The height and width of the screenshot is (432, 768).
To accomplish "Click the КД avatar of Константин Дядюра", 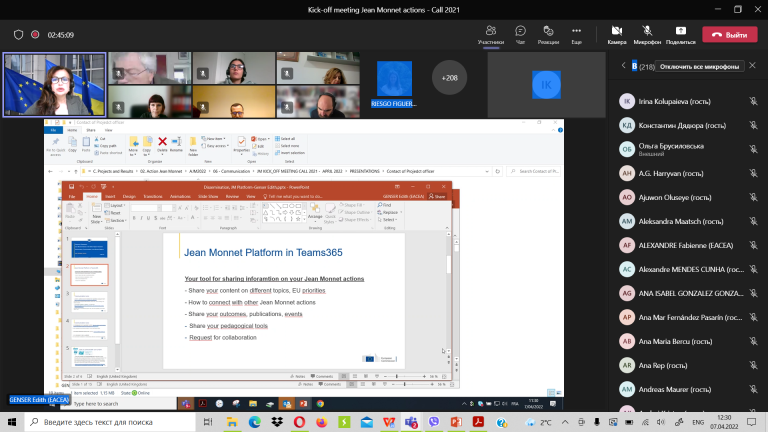I will point(626,125).
